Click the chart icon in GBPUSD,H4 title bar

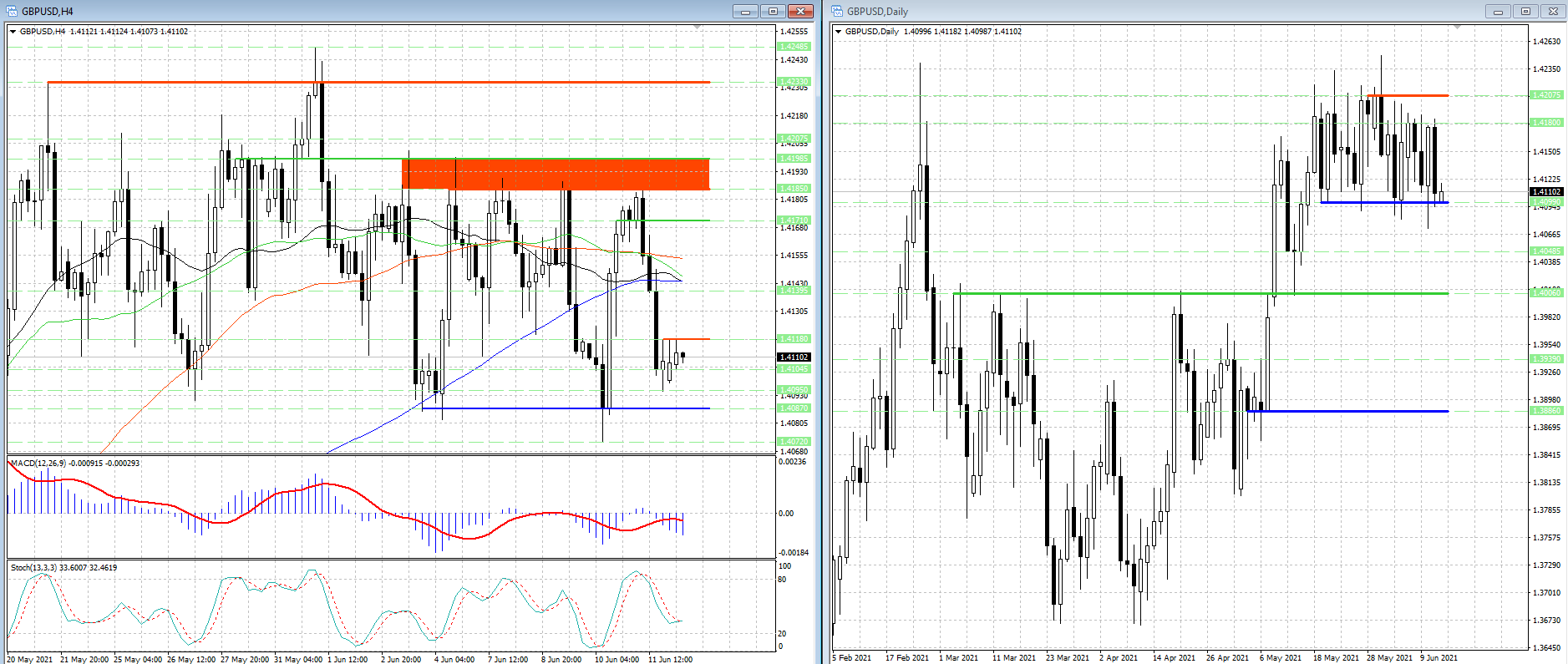coord(12,11)
